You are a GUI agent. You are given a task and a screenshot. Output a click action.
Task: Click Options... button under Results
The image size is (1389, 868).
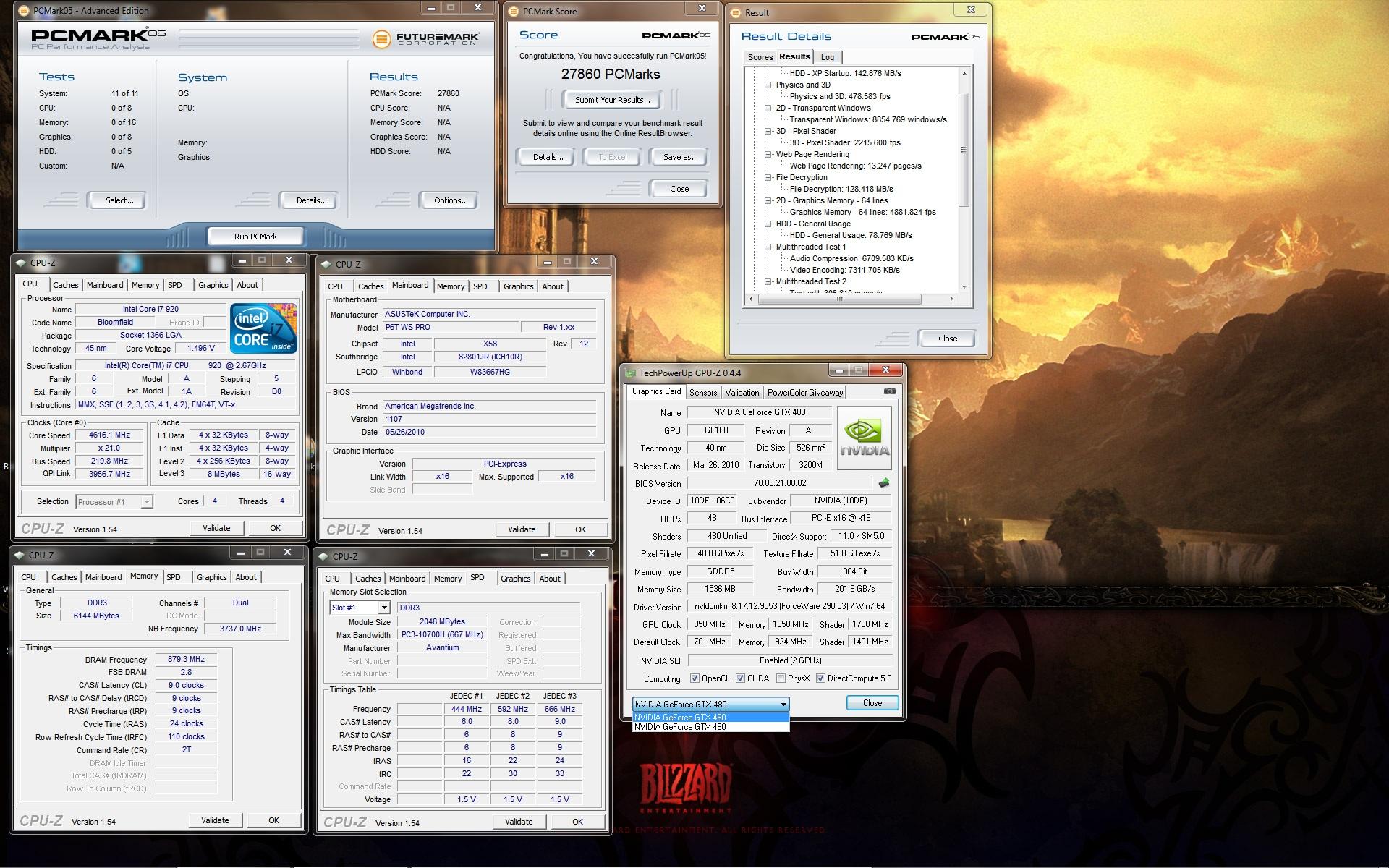click(x=450, y=200)
